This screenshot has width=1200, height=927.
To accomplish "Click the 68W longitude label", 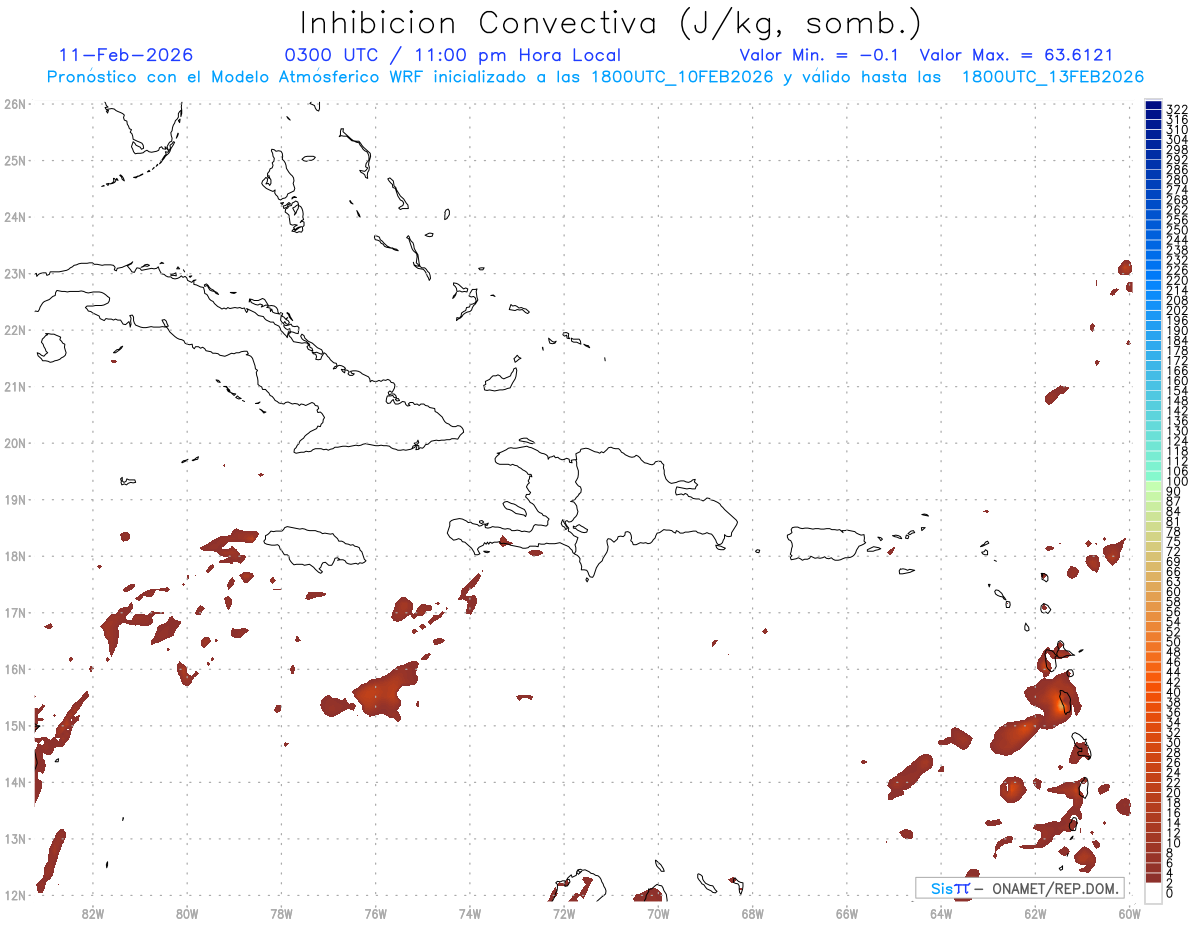I will (752, 913).
